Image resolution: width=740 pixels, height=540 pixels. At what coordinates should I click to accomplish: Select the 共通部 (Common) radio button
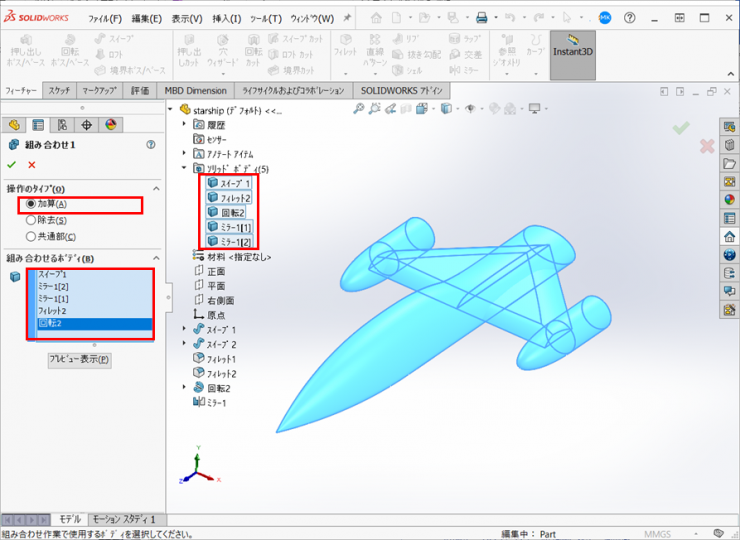(x=30, y=236)
